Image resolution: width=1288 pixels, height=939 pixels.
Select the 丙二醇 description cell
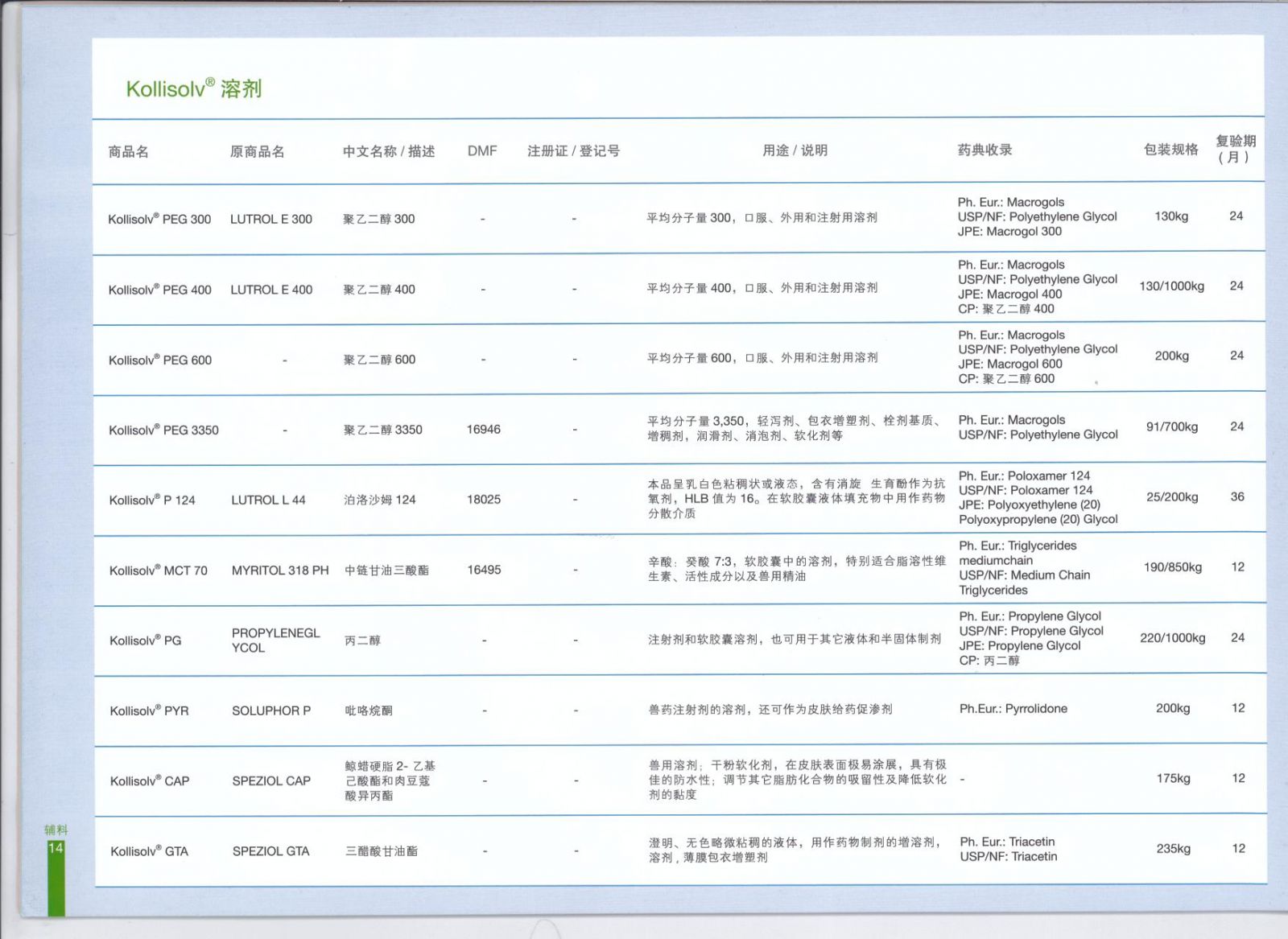[x=363, y=640]
